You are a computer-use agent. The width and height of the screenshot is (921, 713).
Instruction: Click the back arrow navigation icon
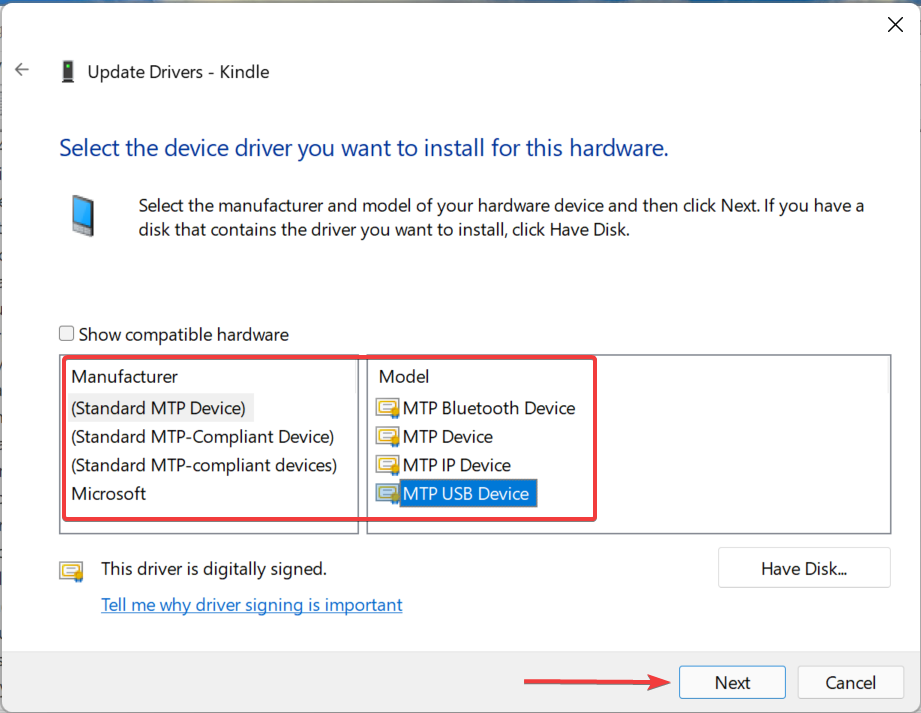click(x=21, y=70)
